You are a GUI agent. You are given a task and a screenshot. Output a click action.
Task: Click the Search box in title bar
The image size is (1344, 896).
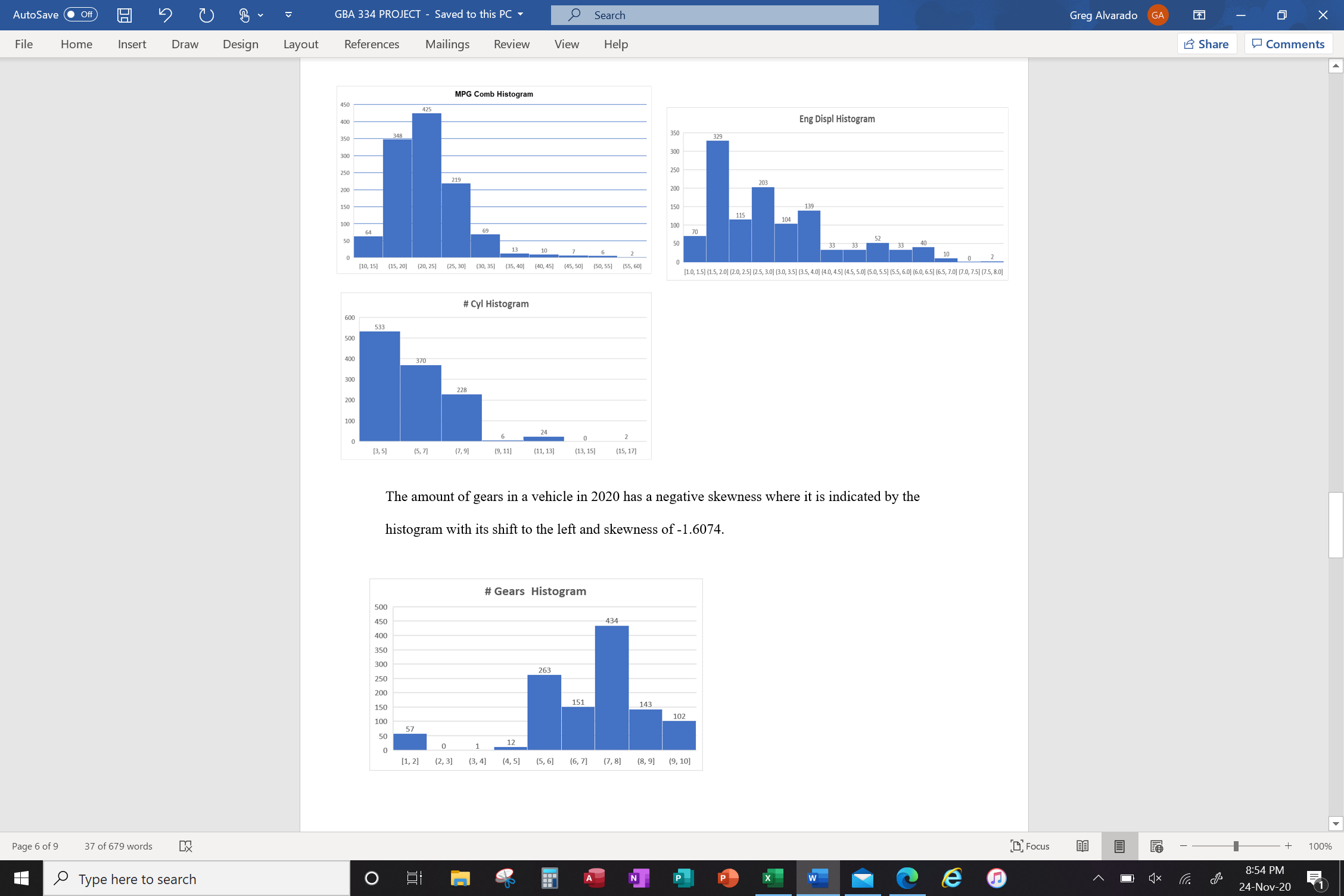(x=714, y=15)
